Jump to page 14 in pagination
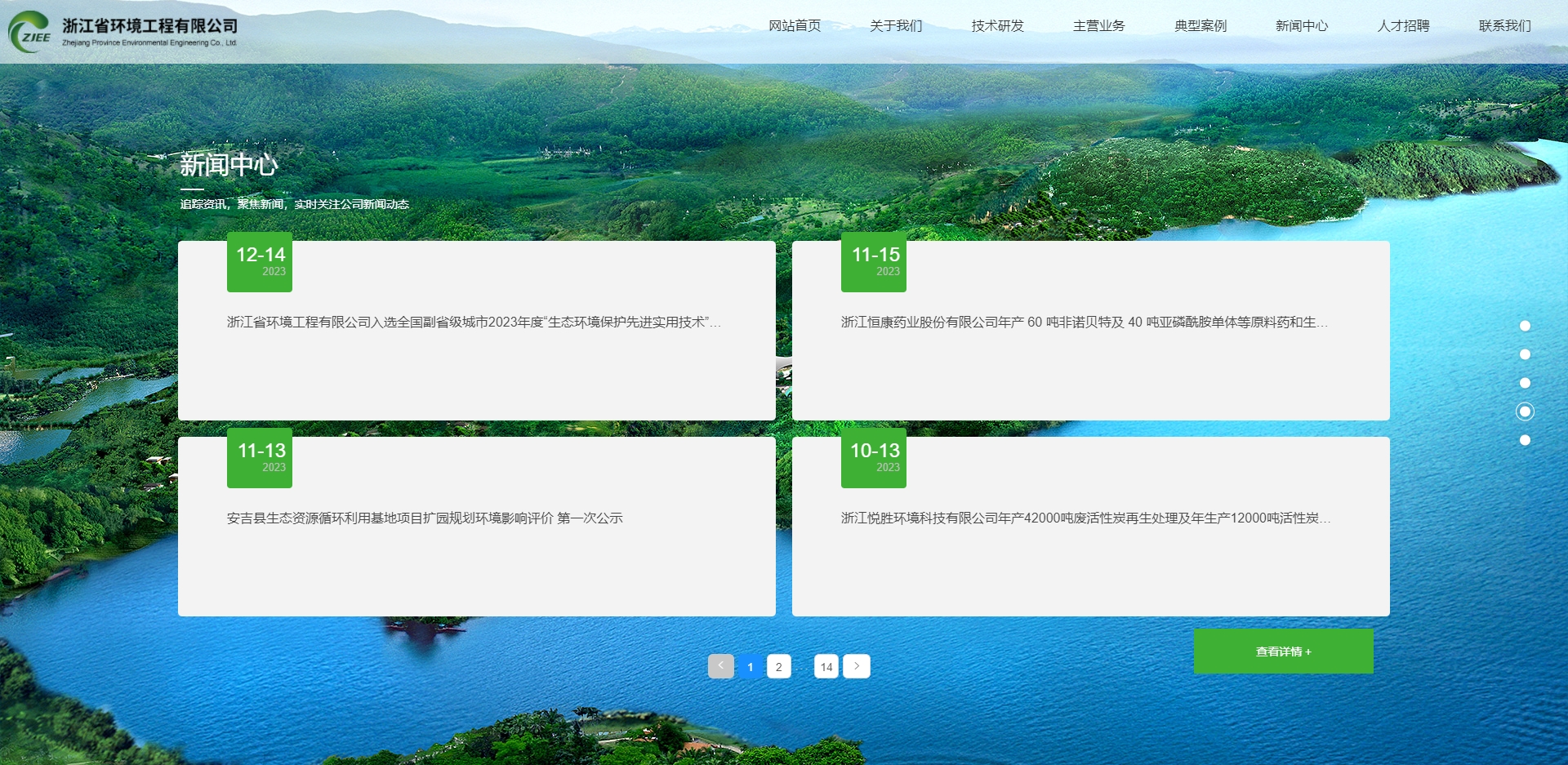 826,666
